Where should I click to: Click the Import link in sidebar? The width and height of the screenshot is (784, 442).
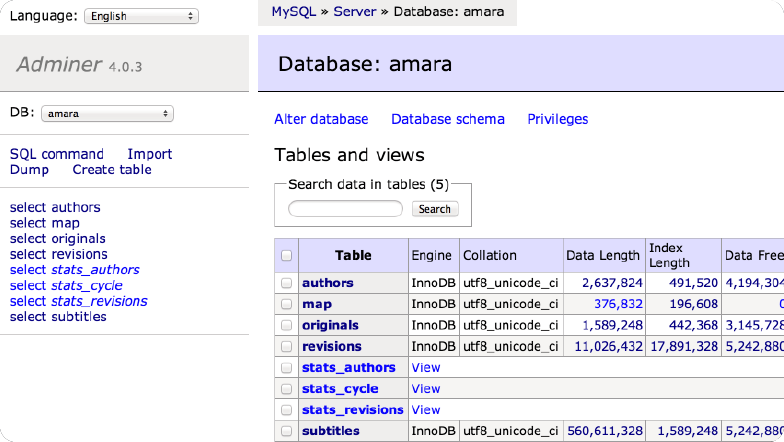[149, 154]
